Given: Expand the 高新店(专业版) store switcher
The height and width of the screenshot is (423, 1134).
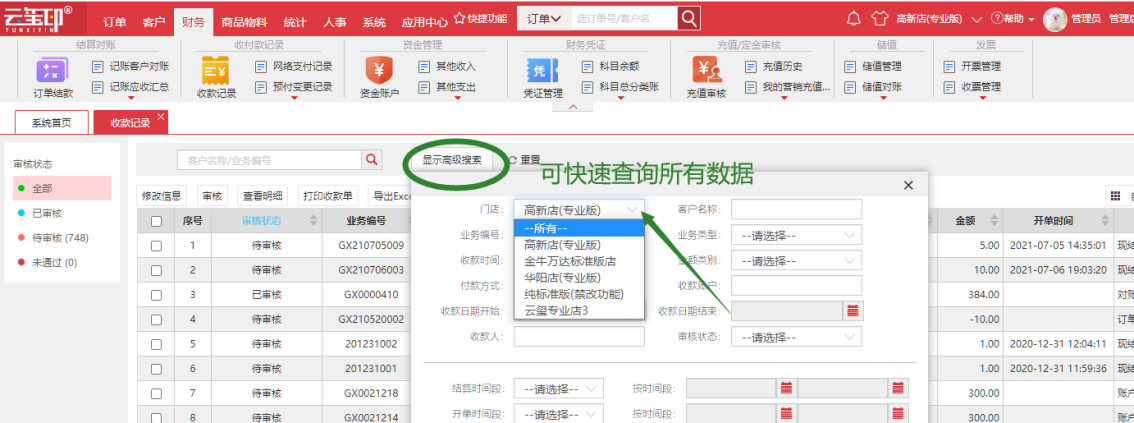Looking at the screenshot, I should (x=939, y=19).
